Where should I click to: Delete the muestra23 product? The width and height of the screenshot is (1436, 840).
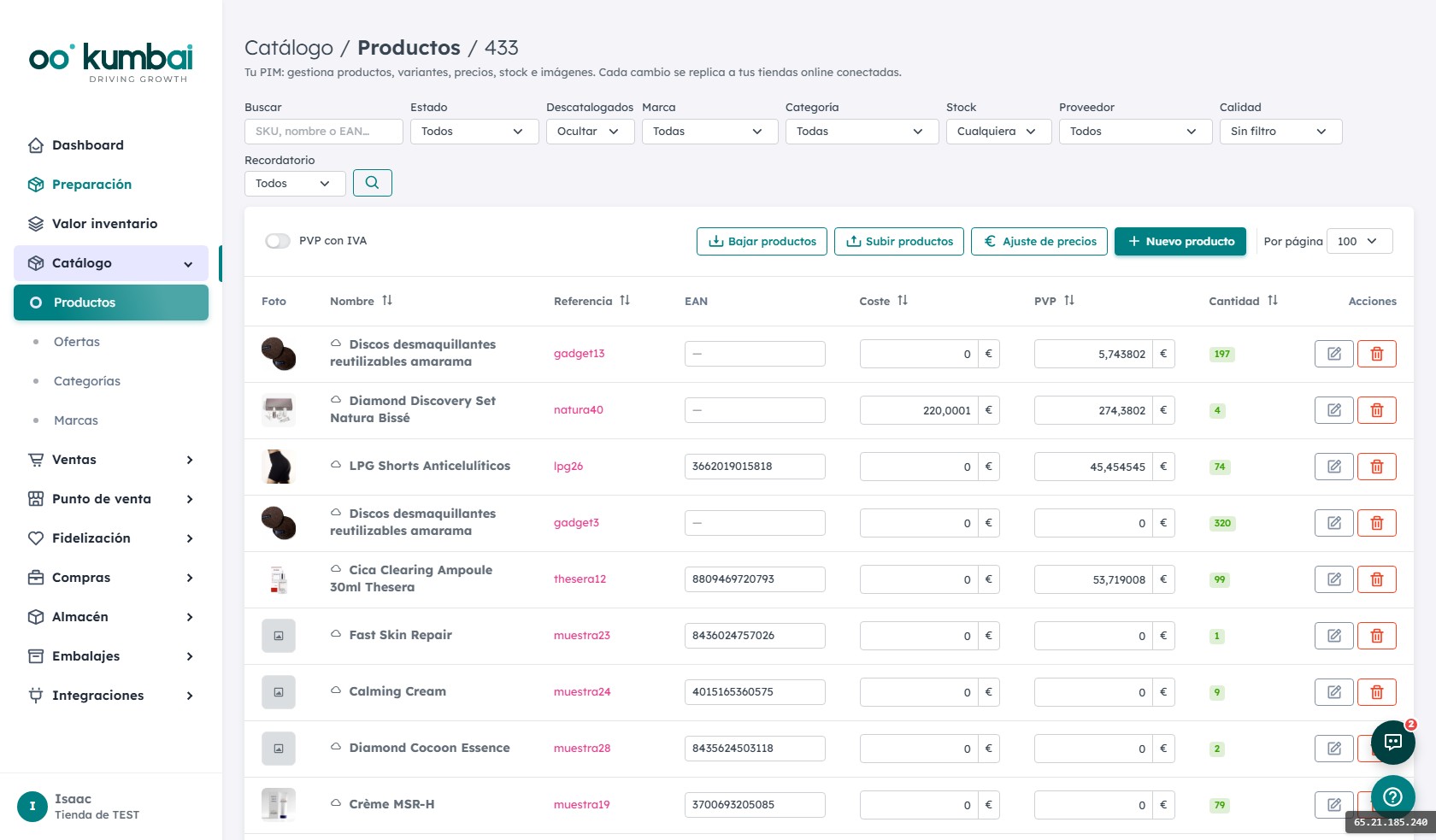coord(1376,636)
